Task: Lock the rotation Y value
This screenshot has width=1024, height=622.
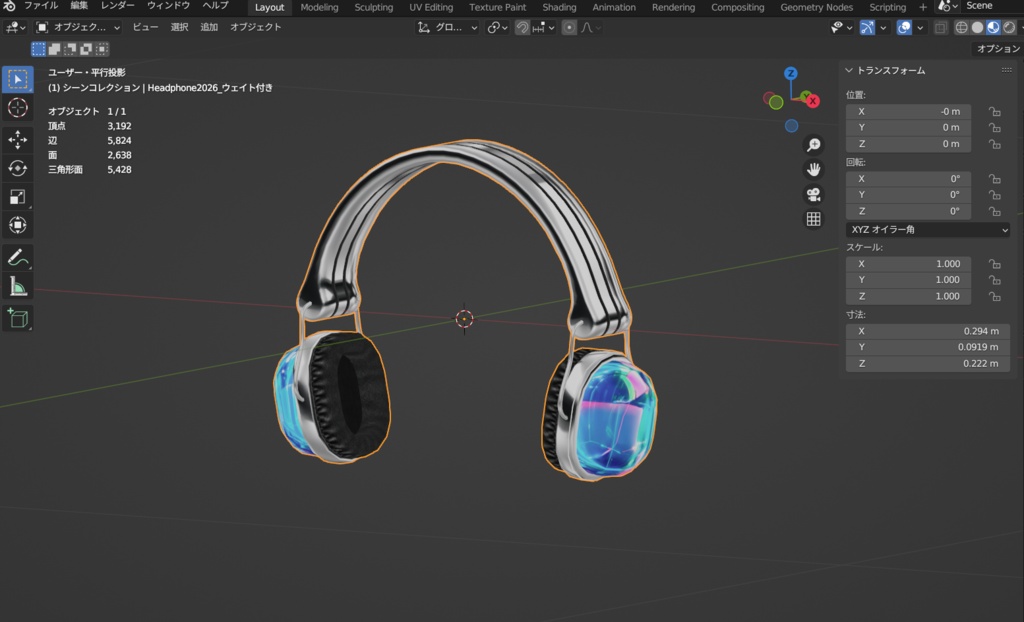Action: pos(995,195)
